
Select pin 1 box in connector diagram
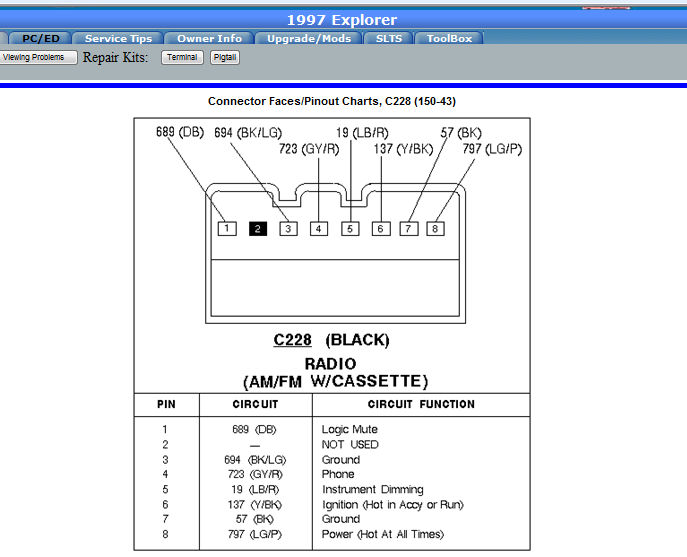227,228
